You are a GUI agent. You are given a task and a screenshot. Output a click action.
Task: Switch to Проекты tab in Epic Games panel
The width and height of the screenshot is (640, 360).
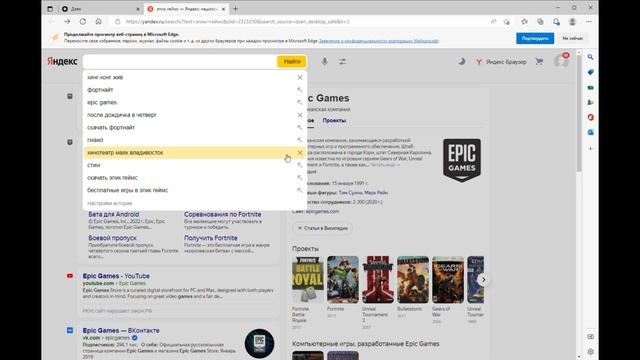coord(334,120)
